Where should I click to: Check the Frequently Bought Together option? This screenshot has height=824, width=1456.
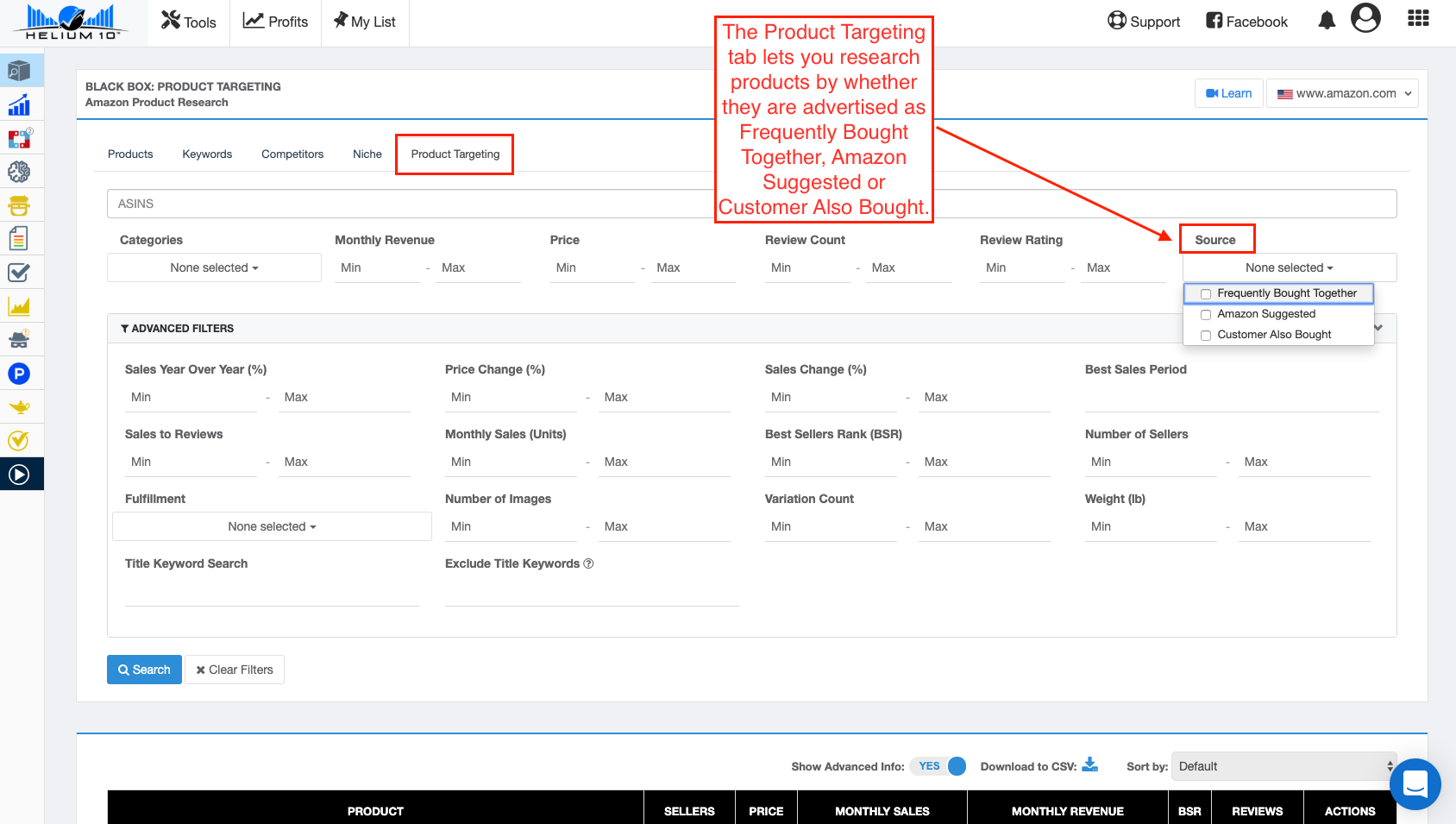click(x=1206, y=294)
